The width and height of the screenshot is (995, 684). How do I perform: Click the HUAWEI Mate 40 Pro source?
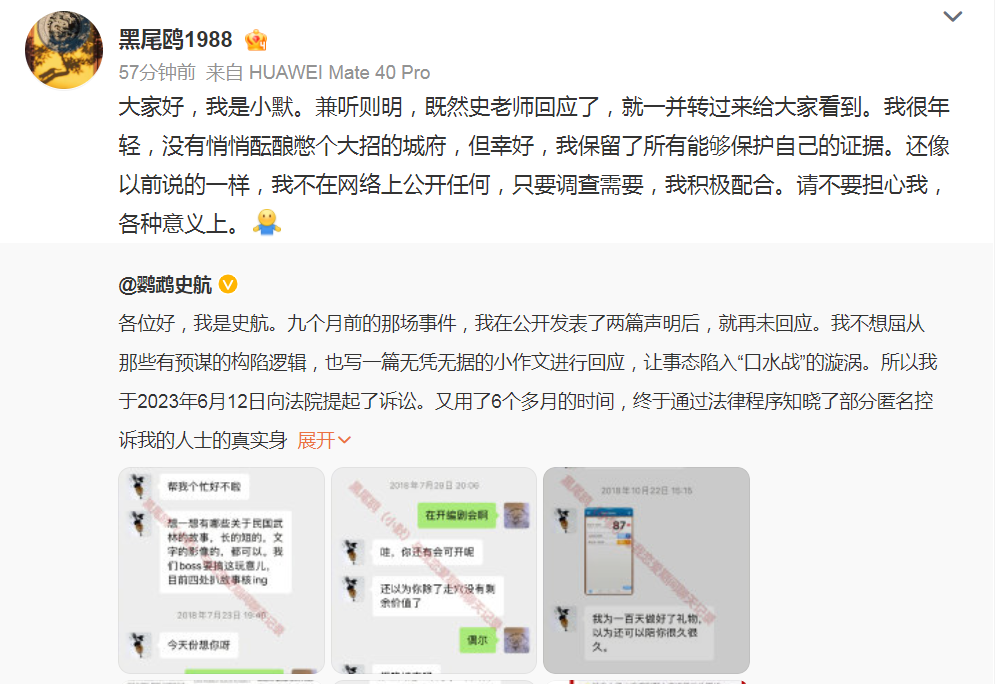pos(339,72)
